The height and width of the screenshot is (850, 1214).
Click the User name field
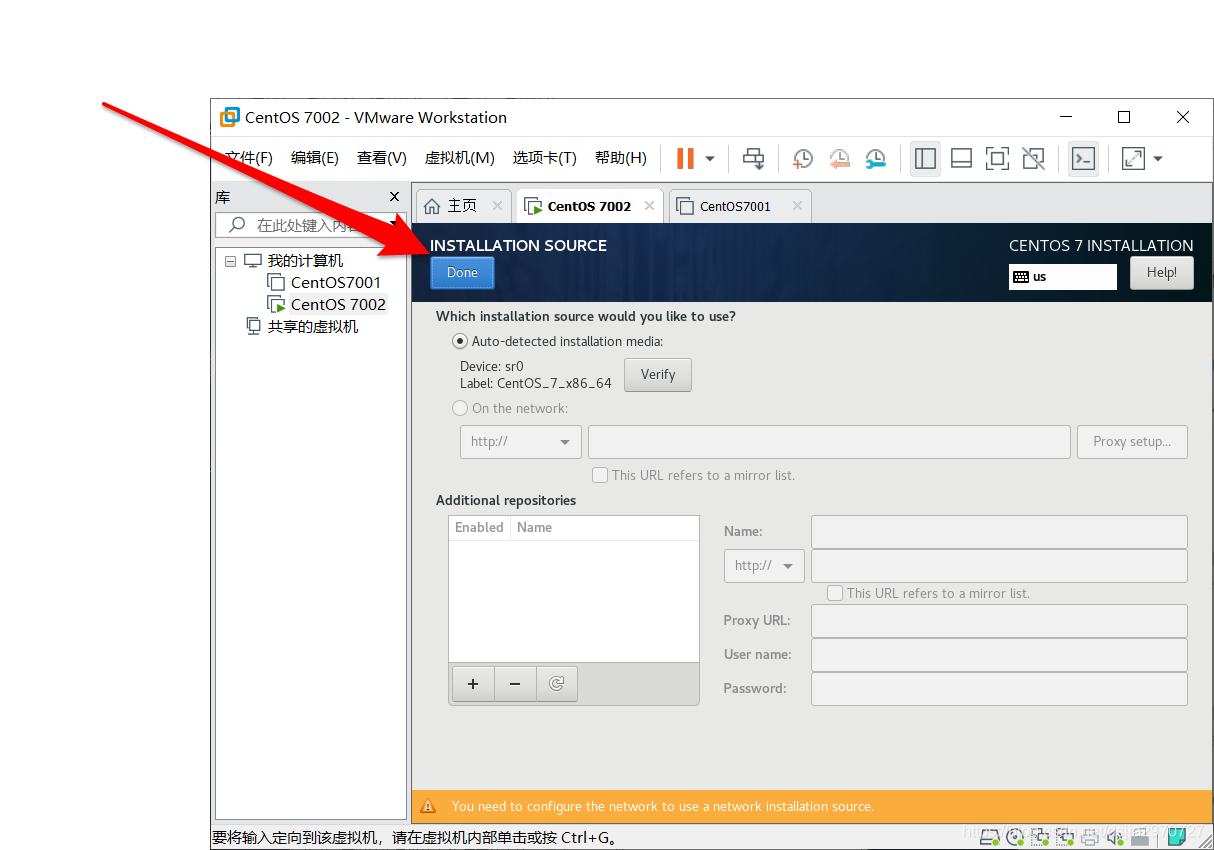[999, 654]
